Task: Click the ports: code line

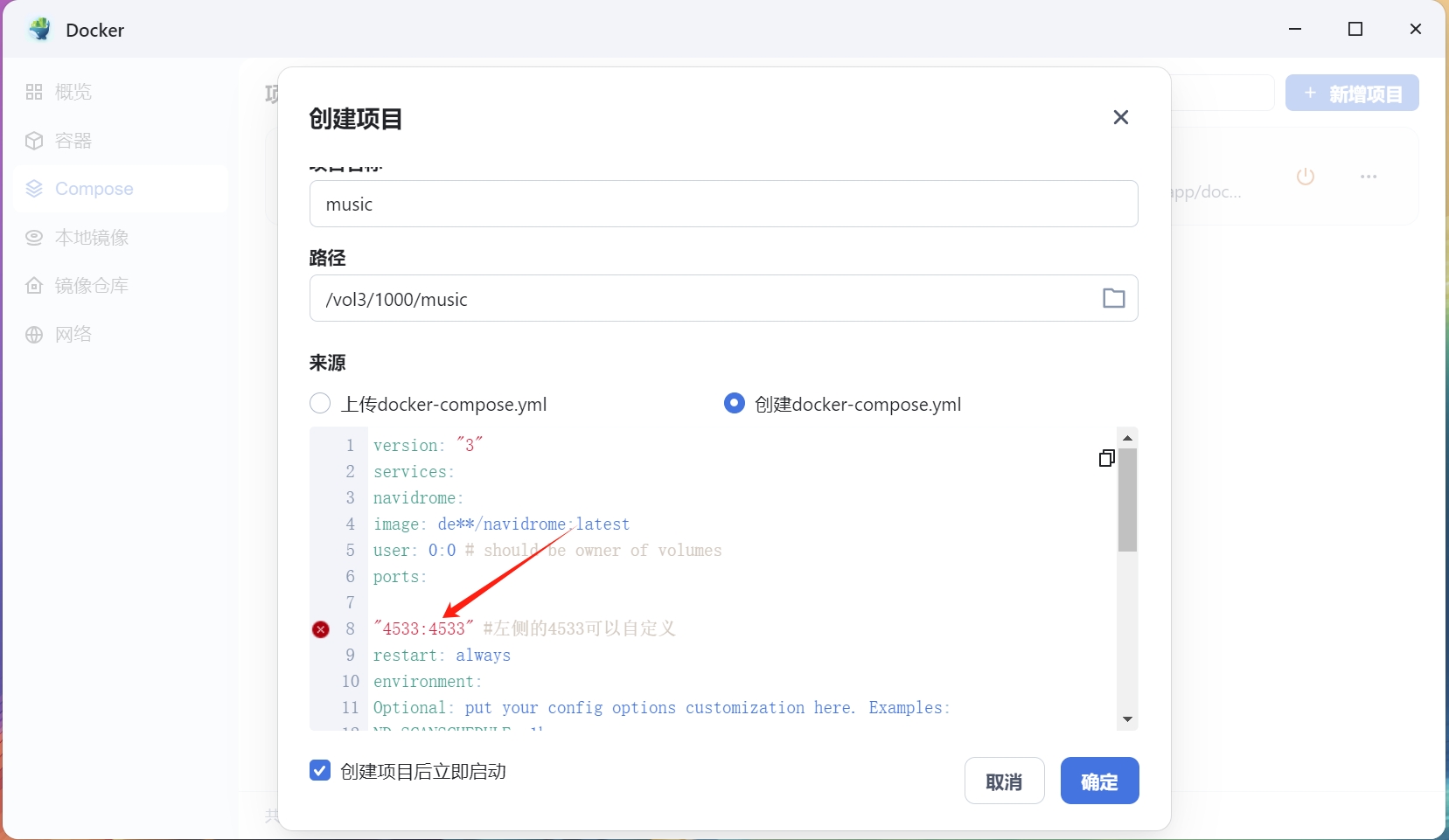Action: click(x=400, y=576)
